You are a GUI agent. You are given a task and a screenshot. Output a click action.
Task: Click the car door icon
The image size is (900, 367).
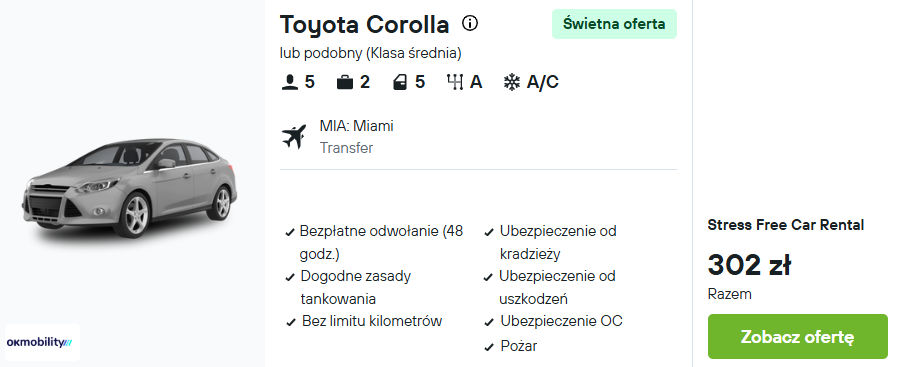pyautogui.click(x=399, y=83)
